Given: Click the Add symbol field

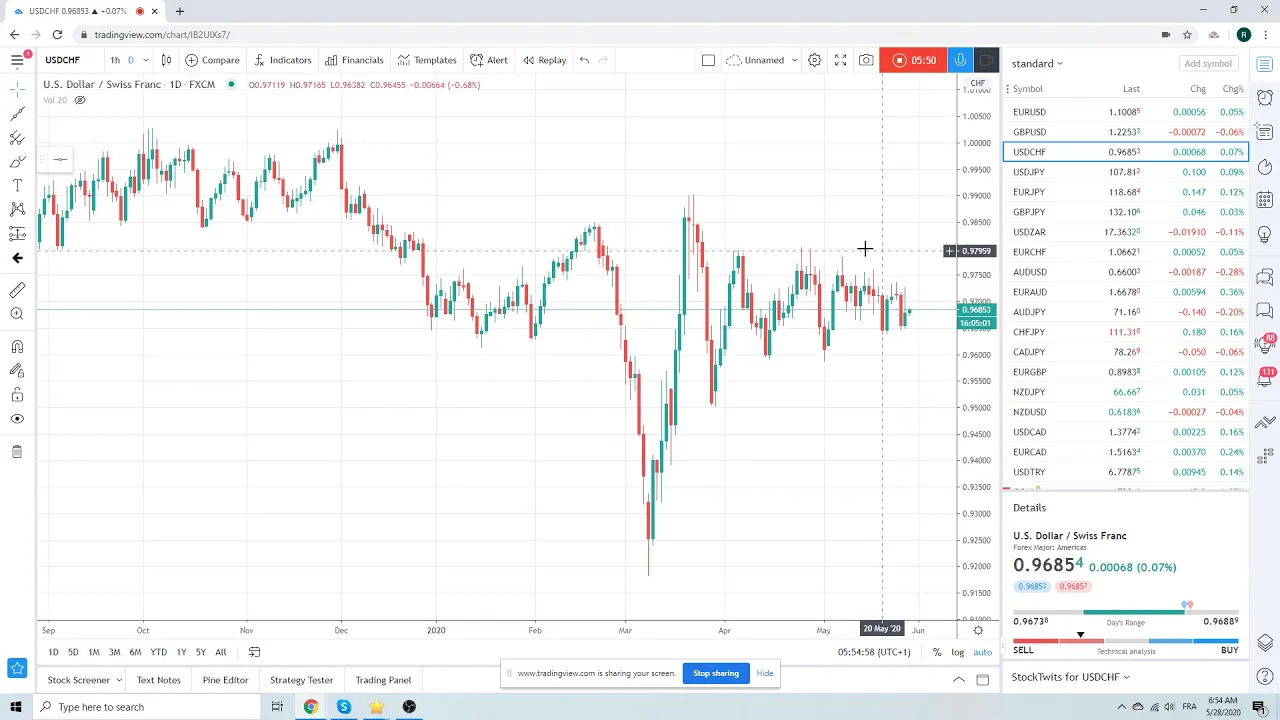Looking at the screenshot, I should point(1208,64).
